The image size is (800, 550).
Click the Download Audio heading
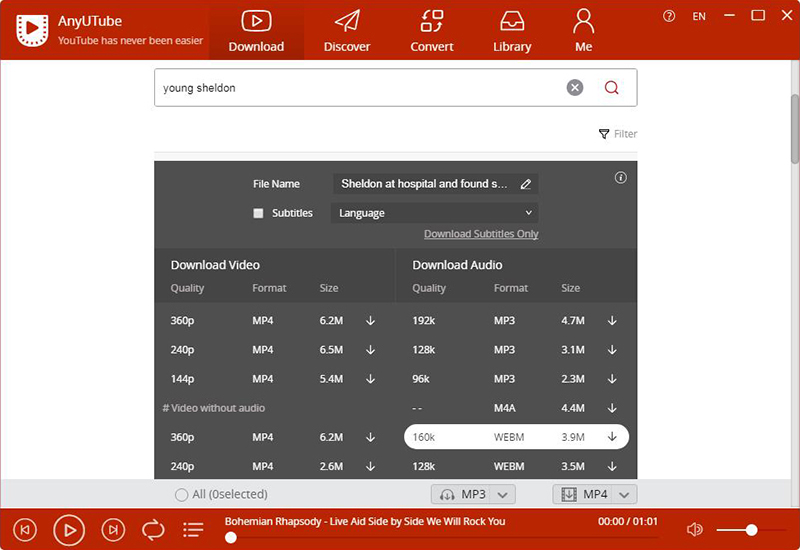(457, 265)
